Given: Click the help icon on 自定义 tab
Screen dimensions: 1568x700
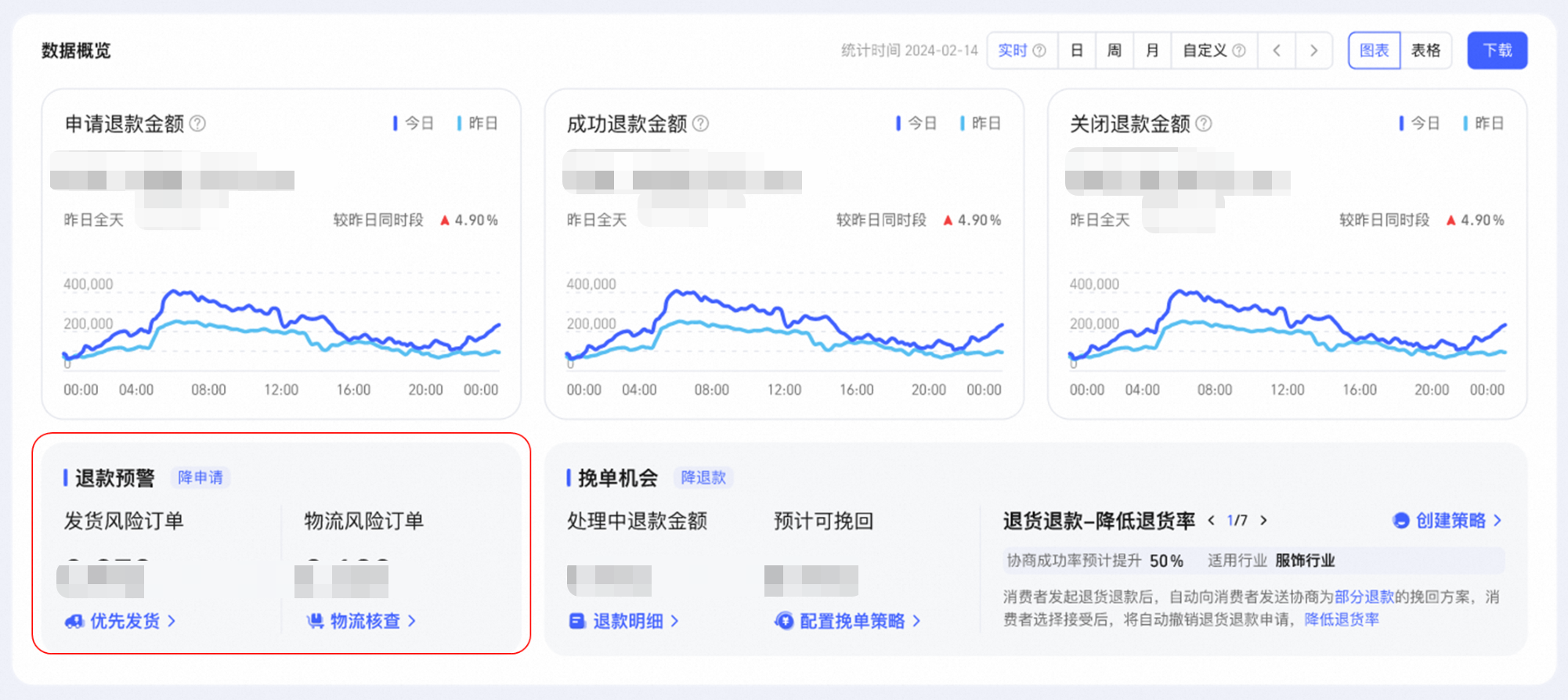Looking at the screenshot, I should pos(1239,51).
